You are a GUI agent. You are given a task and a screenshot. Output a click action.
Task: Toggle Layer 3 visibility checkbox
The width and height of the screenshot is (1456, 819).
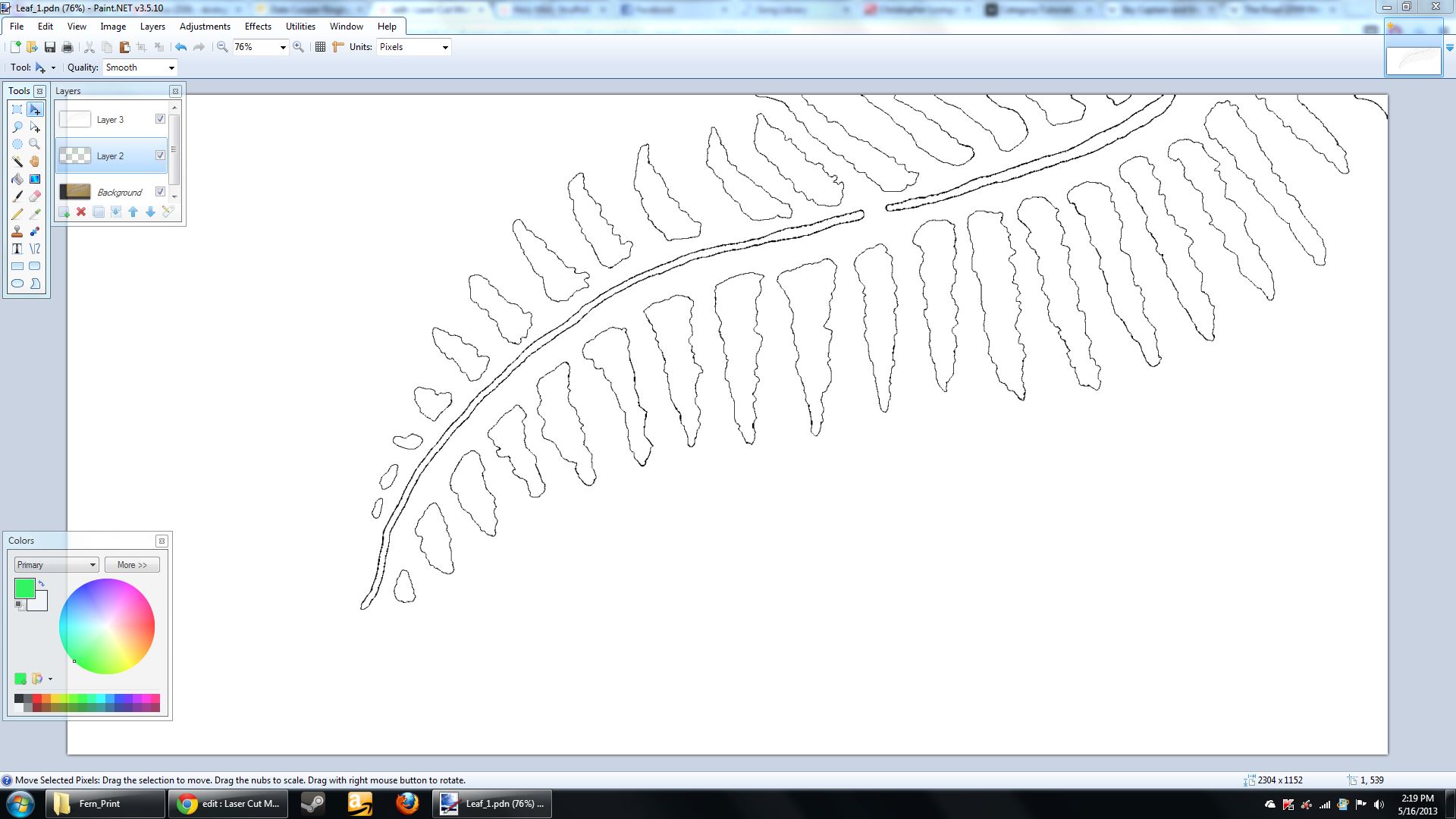coord(160,119)
